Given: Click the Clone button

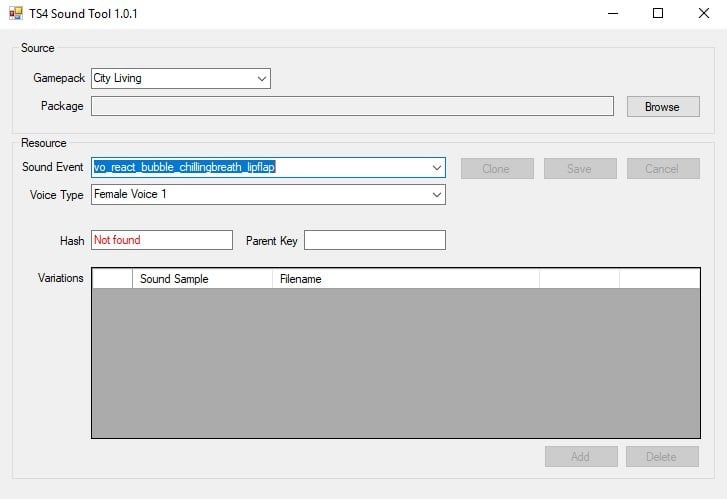Looking at the screenshot, I should [497, 168].
